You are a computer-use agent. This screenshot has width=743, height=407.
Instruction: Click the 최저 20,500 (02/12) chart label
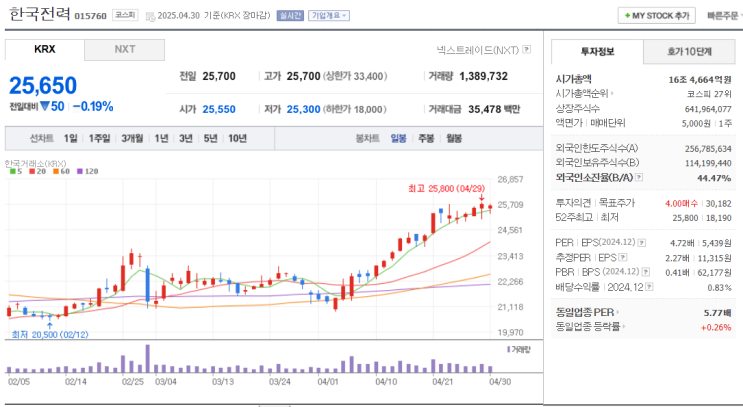pos(50,335)
